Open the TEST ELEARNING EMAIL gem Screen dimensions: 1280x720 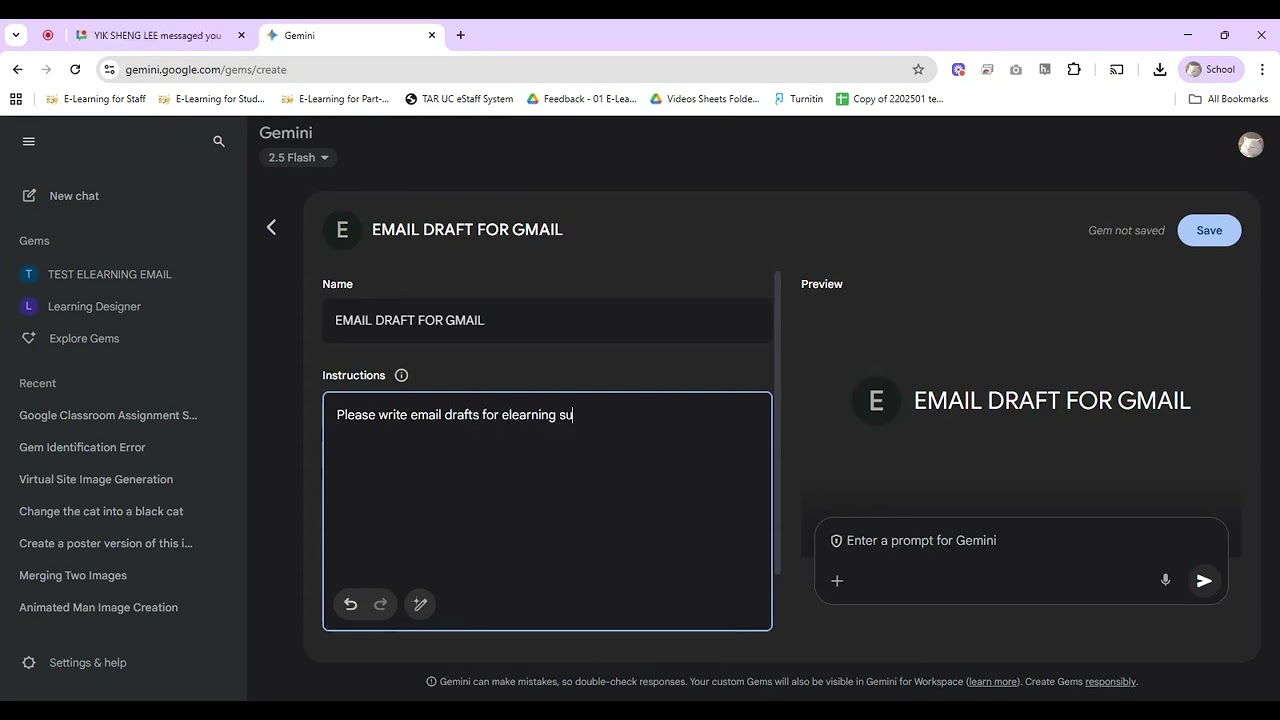pyautogui.click(x=110, y=274)
